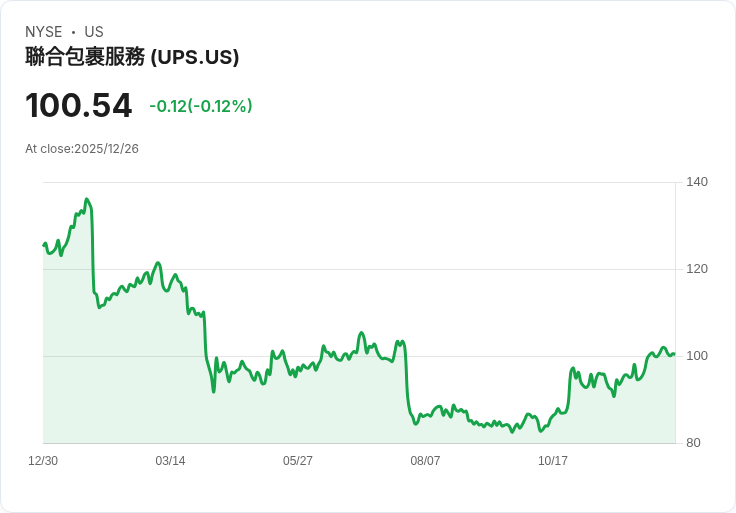Click the 100 y-axis label
The width and height of the screenshot is (736, 513).
click(697, 356)
